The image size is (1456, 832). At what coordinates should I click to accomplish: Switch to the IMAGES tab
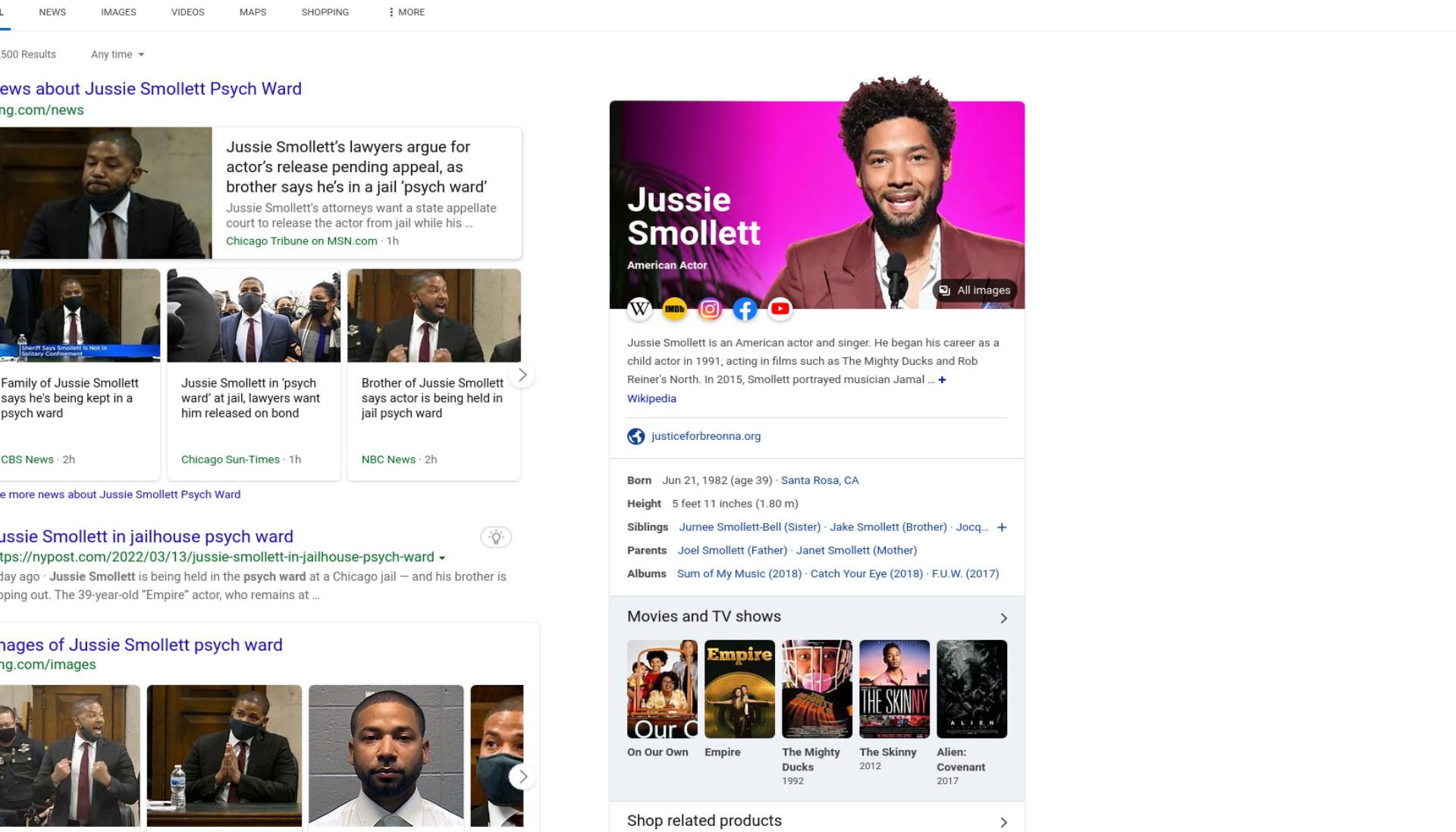(x=118, y=12)
